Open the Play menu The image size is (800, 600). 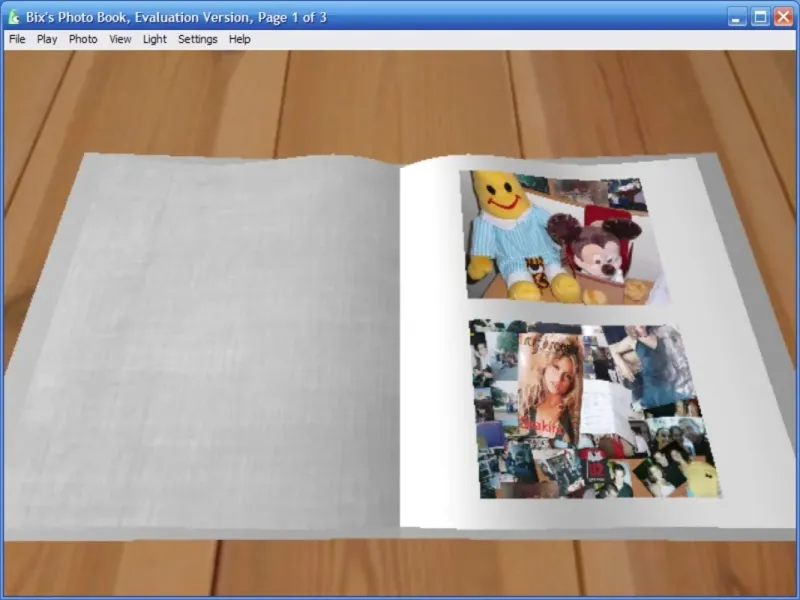pyautogui.click(x=47, y=39)
